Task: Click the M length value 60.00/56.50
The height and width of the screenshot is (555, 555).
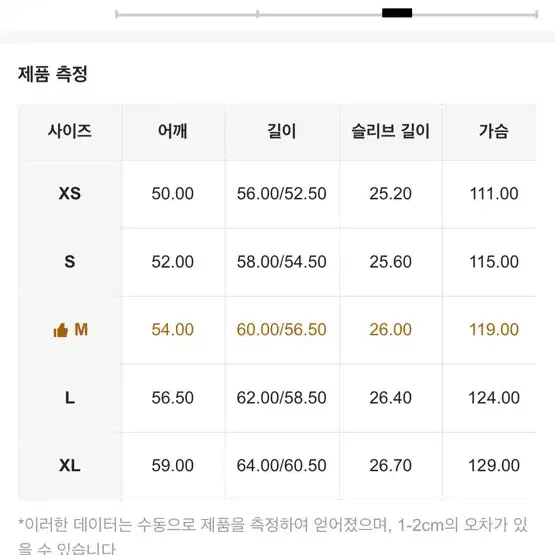Action: 282,330
